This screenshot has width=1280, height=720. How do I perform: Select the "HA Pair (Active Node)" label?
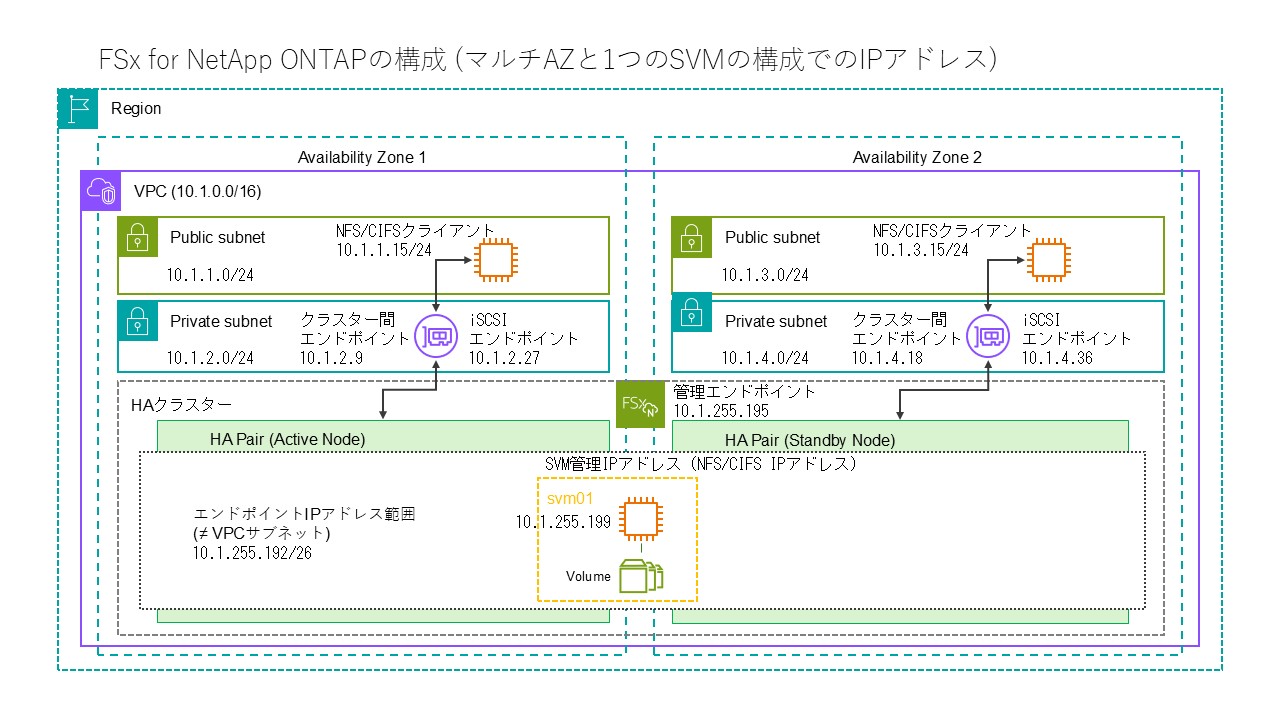[288, 439]
